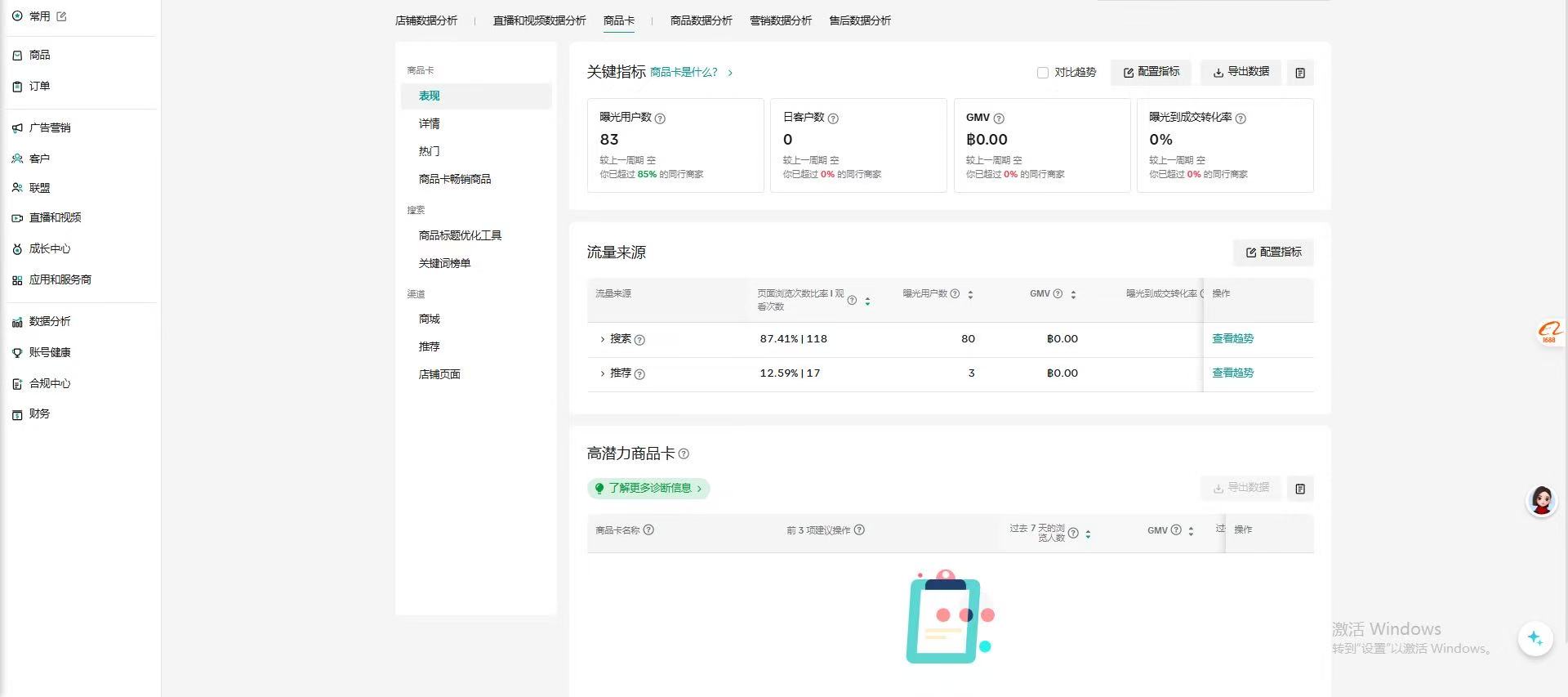This screenshot has height=697, width=1568.
Task: Click the sparkle AI assistant floating icon
Action: tap(1535, 638)
